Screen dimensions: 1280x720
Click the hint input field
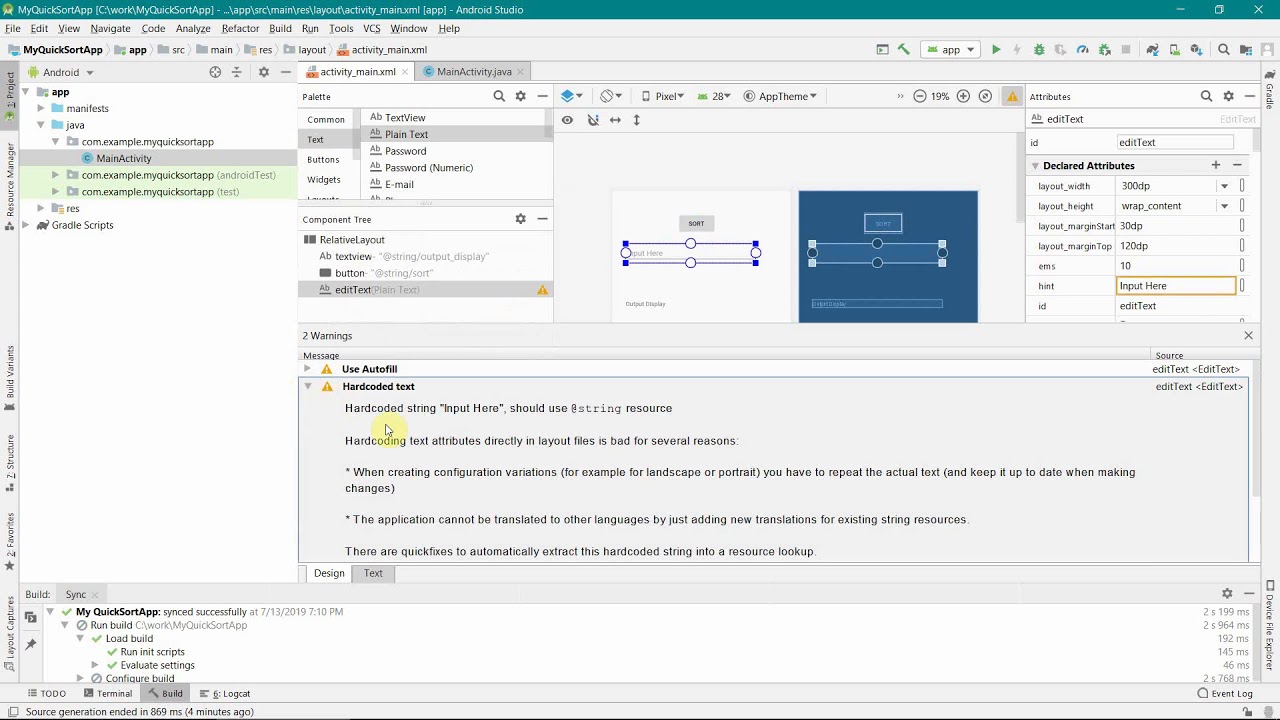click(x=1175, y=286)
